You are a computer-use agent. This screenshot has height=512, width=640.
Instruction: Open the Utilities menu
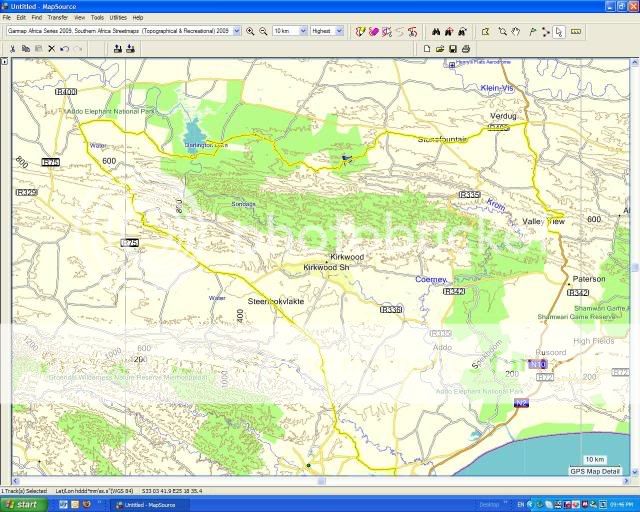coord(118,18)
